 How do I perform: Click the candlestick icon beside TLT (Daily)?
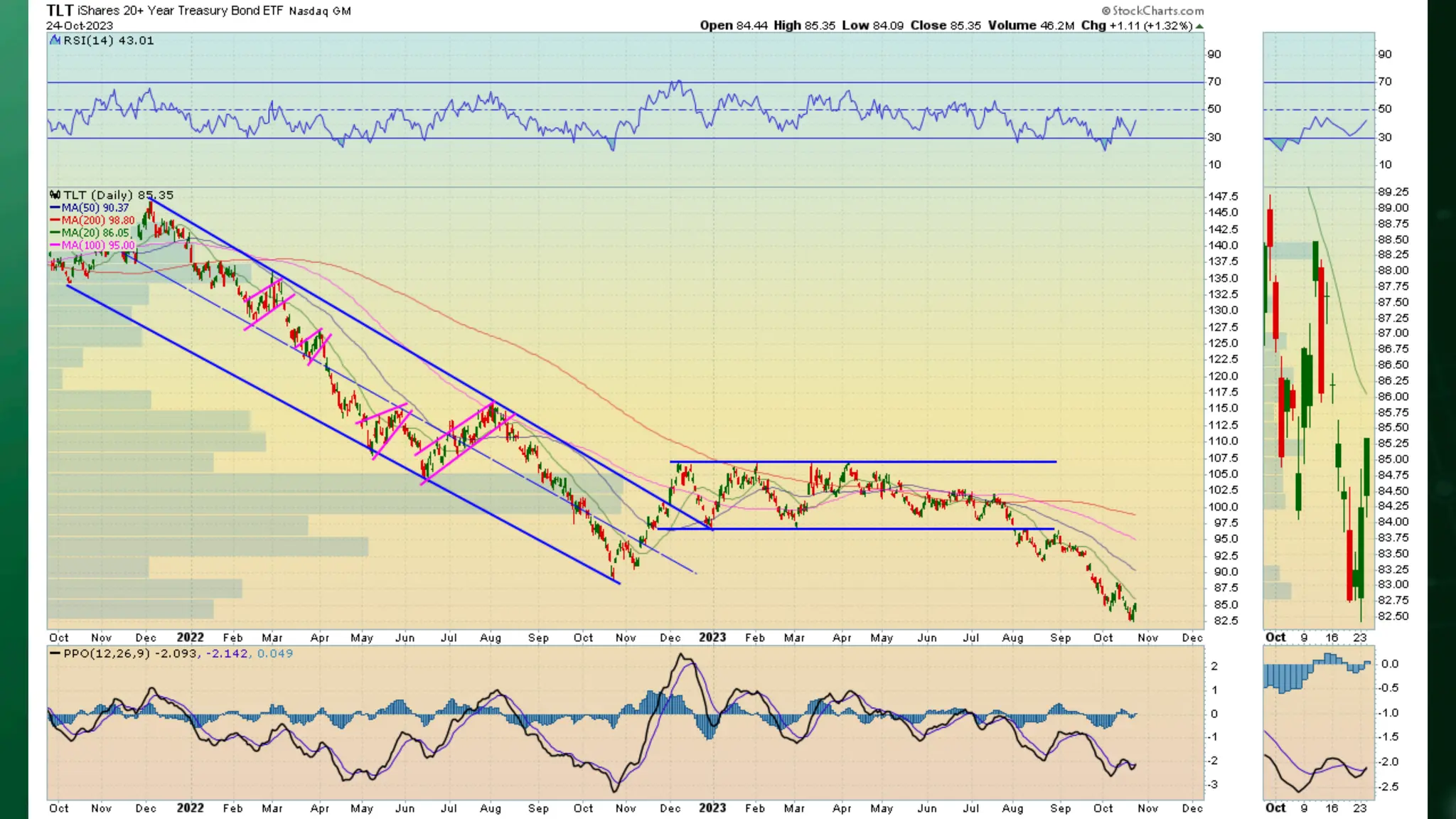tap(55, 195)
